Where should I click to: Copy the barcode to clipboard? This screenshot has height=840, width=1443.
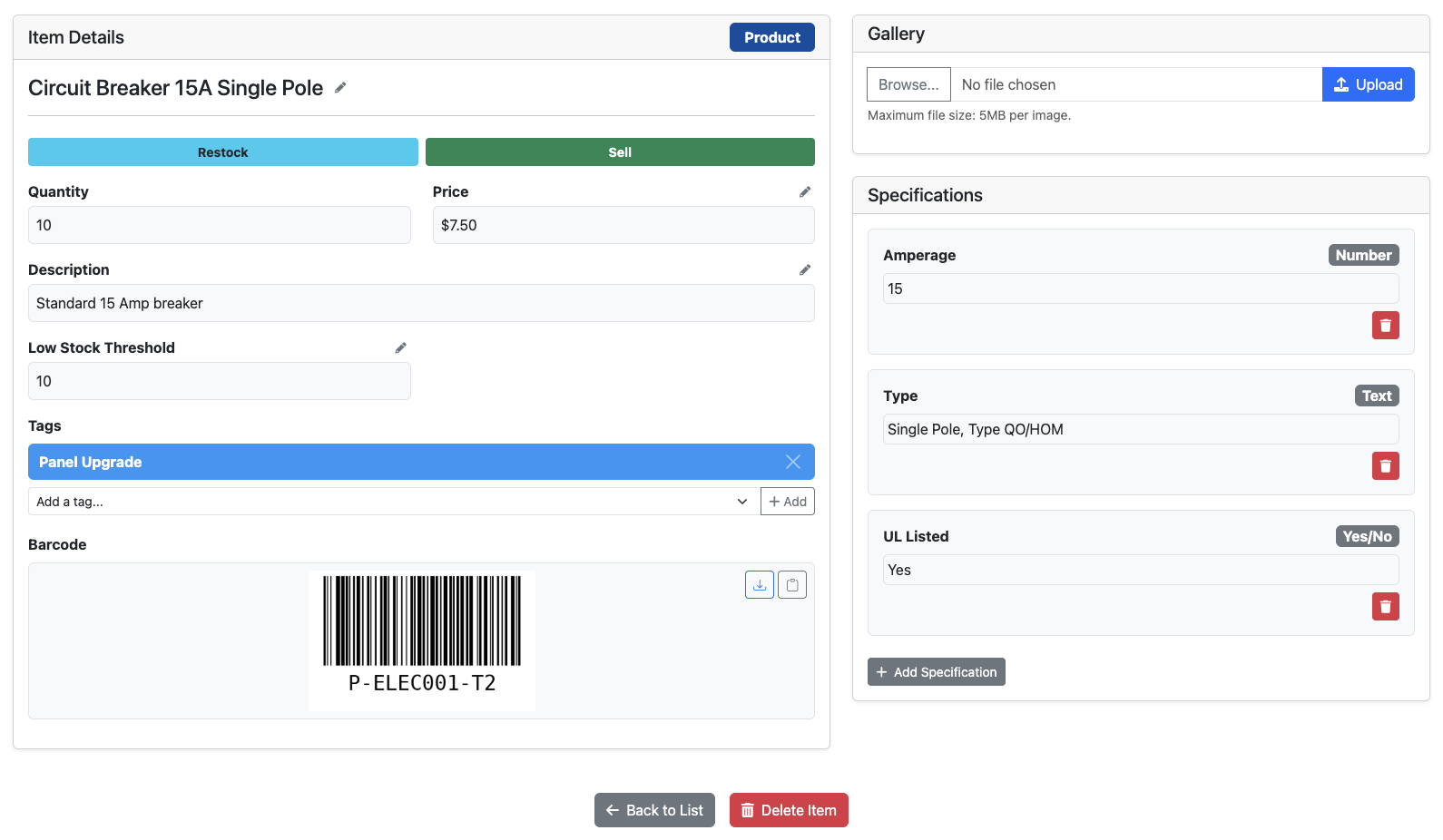click(x=792, y=585)
